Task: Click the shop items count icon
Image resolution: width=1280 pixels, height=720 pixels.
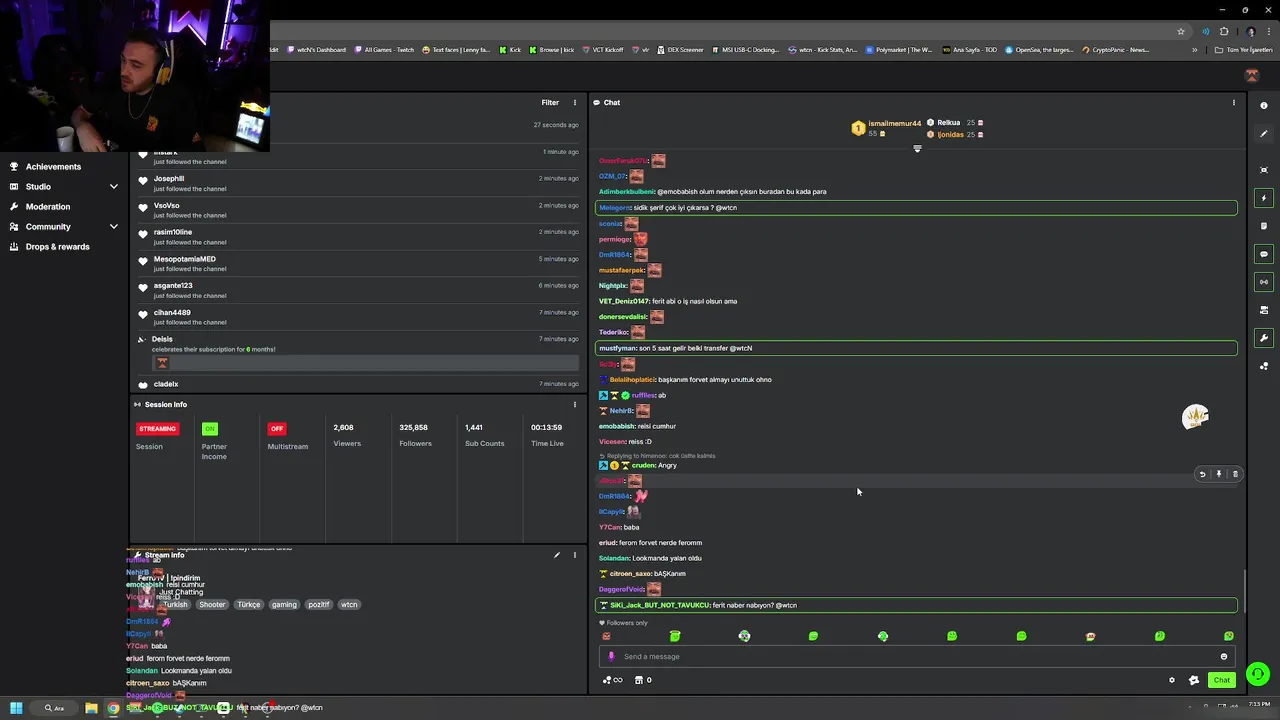Action: [x=643, y=680]
